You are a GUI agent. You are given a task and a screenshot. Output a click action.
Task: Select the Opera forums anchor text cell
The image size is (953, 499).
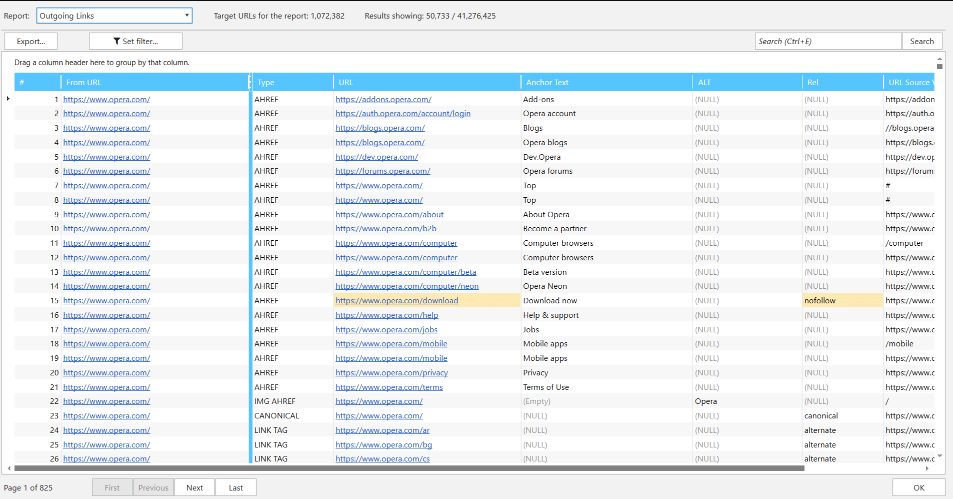click(x=607, y=171)
